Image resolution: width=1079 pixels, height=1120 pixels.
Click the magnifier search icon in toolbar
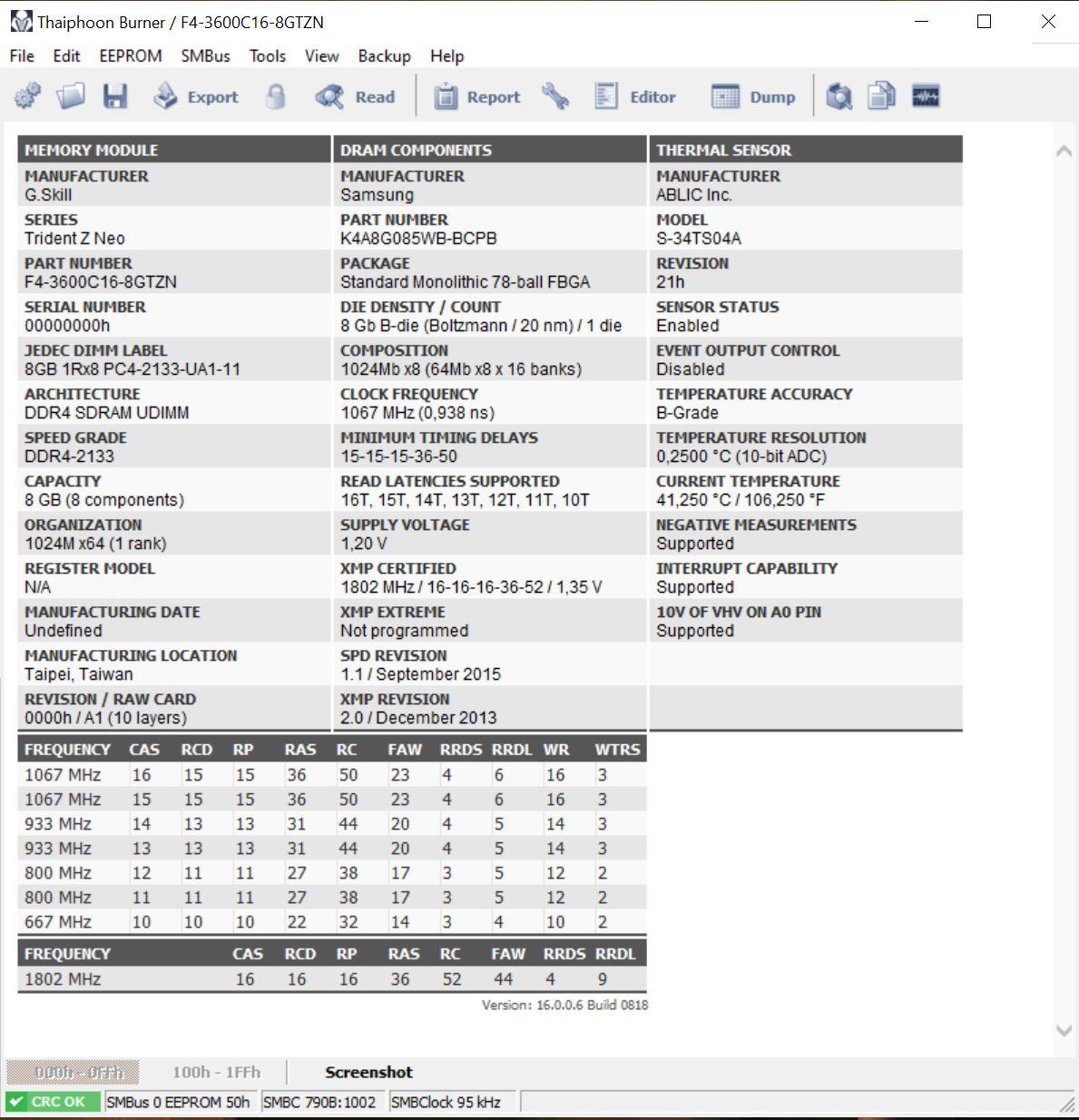tap(839, 96)
